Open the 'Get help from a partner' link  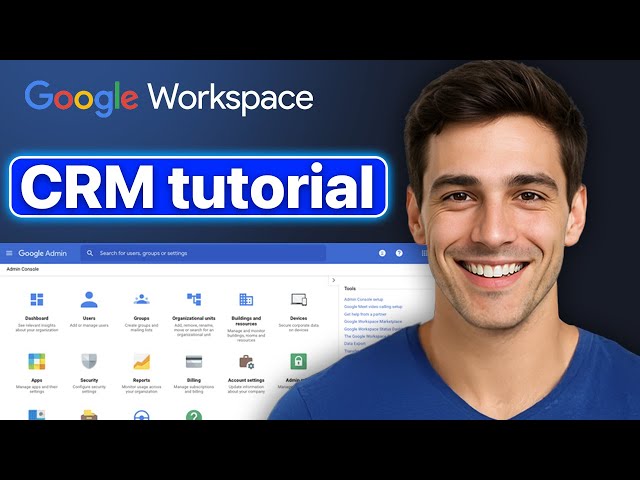[365, 314]
